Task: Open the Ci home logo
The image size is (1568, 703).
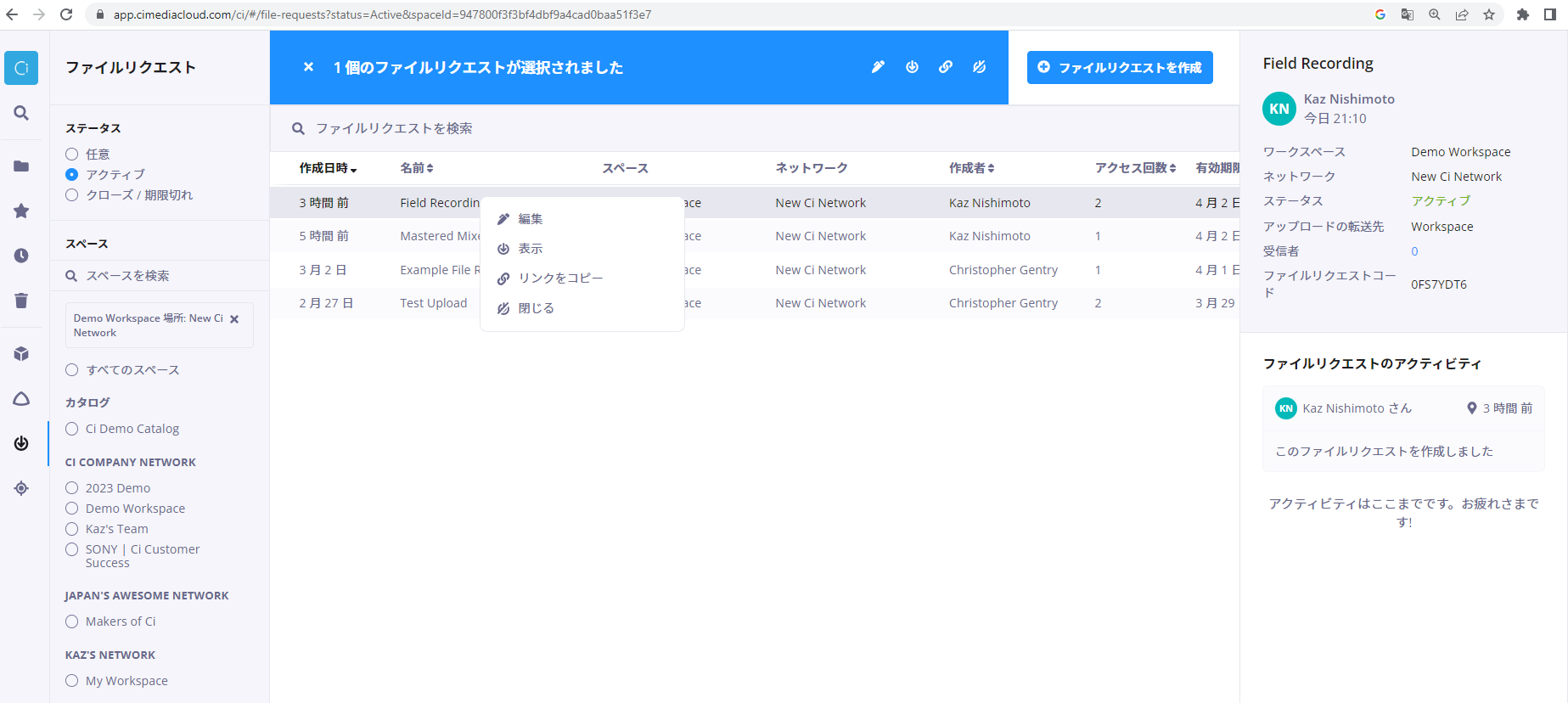Action: pyautogui.click(x=21, y=68)
